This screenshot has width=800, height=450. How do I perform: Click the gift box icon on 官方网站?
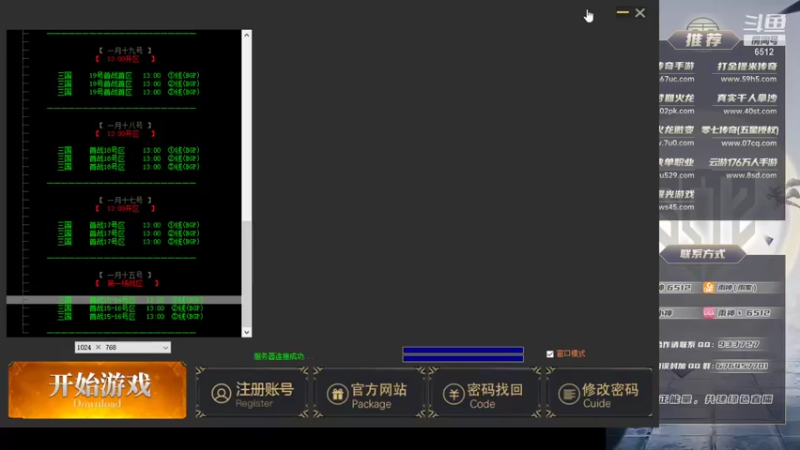pos(337,394)
